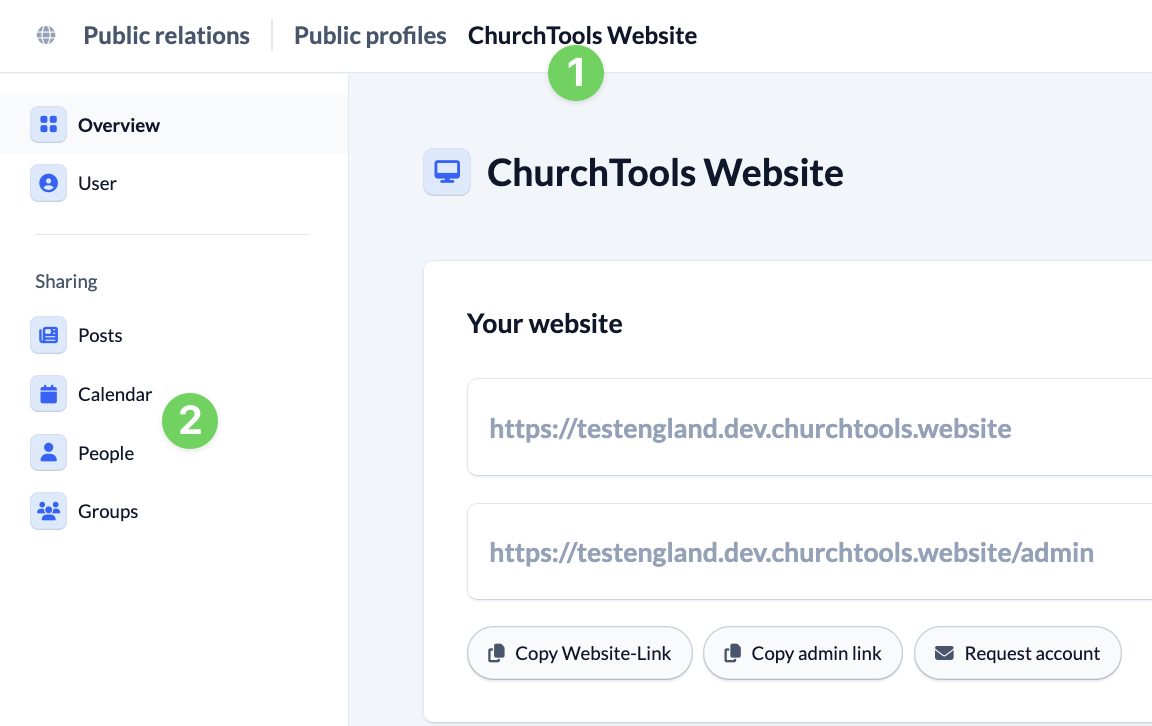Open the Posts text label under Sharing
The image size is (1152, 726).
pos(100,336)
